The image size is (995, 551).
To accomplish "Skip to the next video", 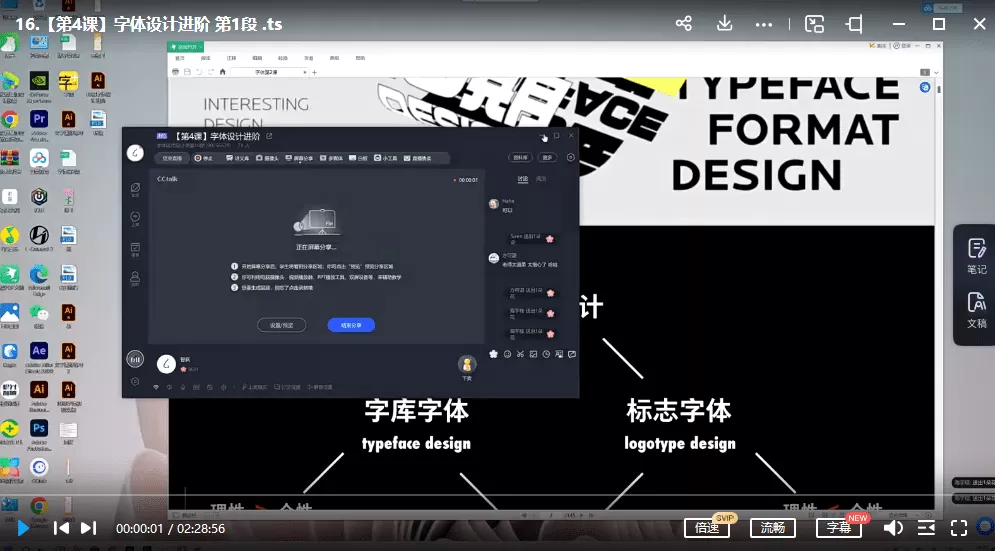I will click(x=88, y=528).
